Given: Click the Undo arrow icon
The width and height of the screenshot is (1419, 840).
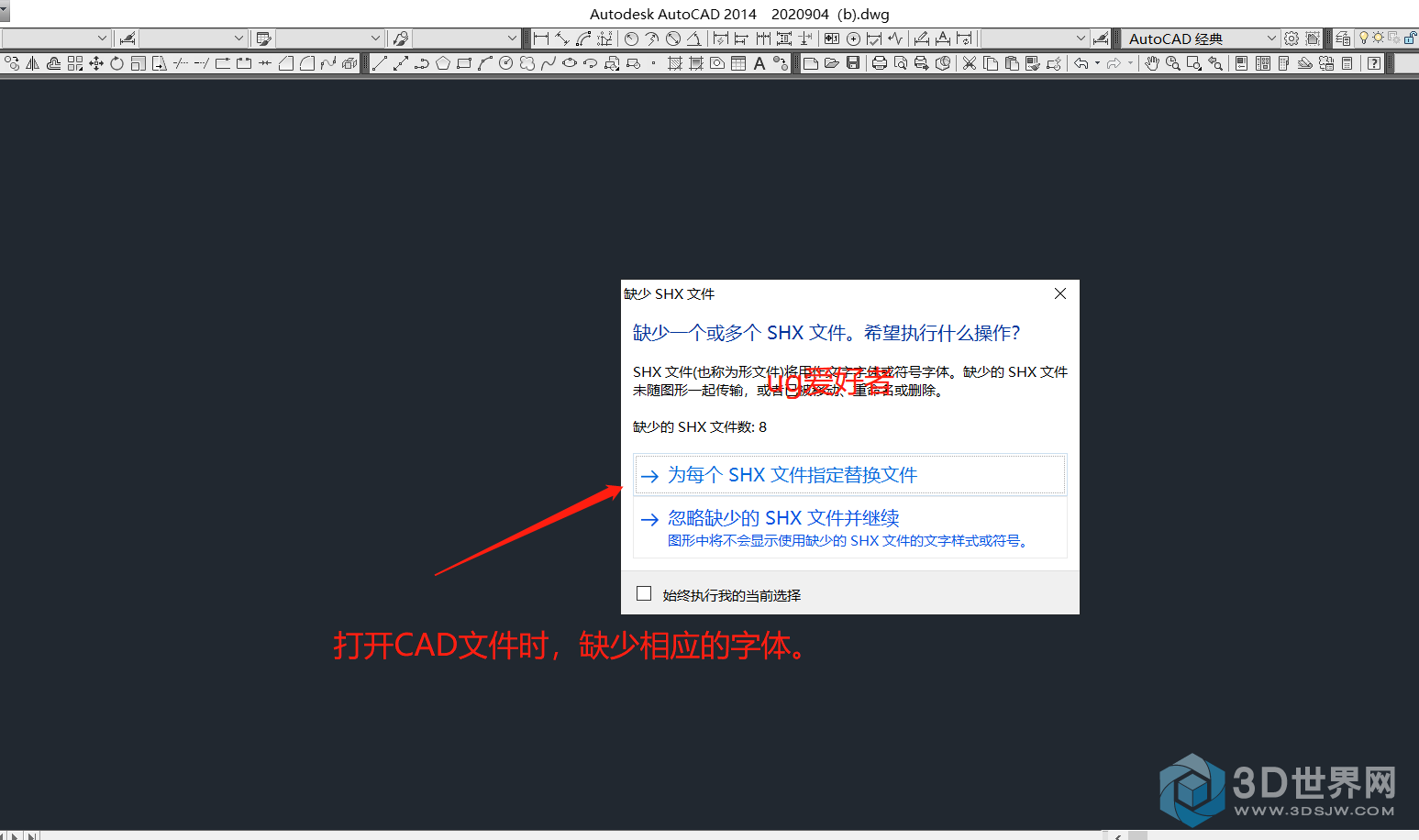Looking at the screenshot, I should (x=1081, y=63).
